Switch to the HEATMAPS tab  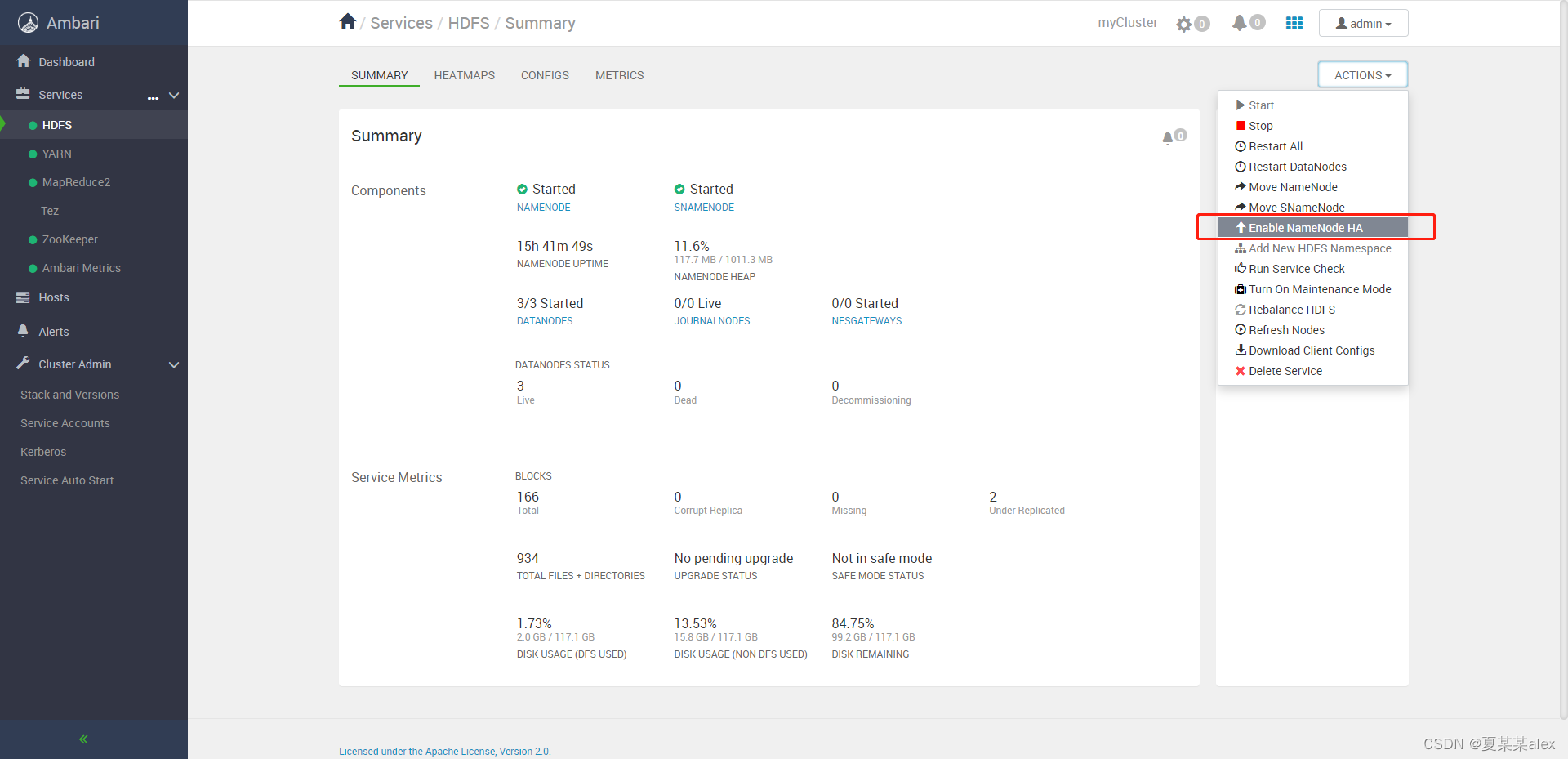465,75
